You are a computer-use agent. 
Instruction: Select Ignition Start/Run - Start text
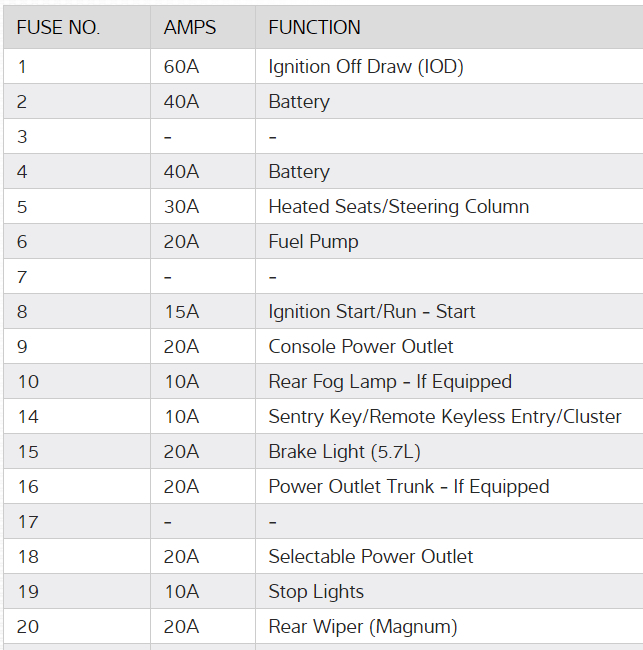pyautogui.click(x=371, y=312)
